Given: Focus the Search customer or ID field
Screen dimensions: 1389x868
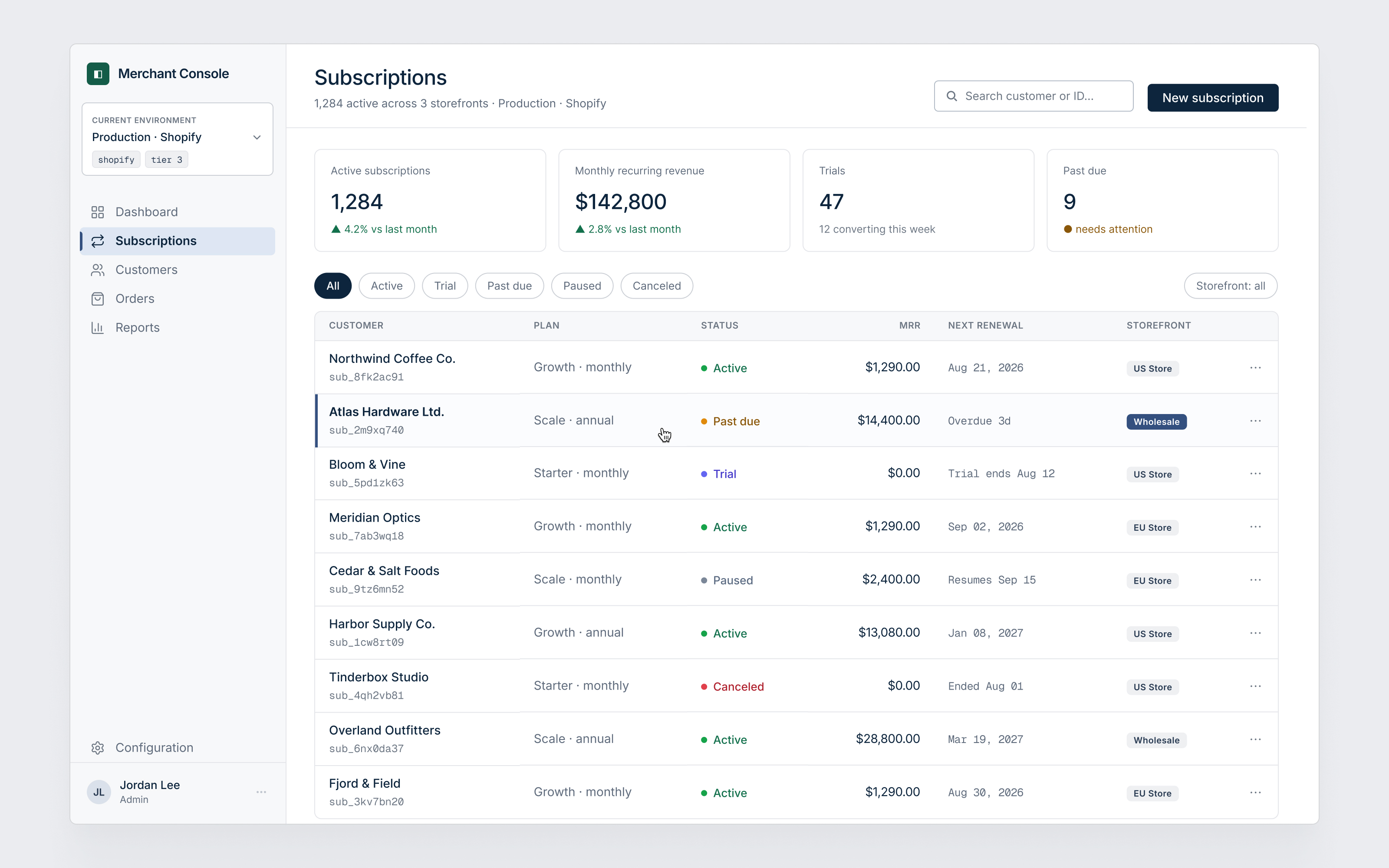Looking at the screenshot, I should click(x=1033, y=96).
